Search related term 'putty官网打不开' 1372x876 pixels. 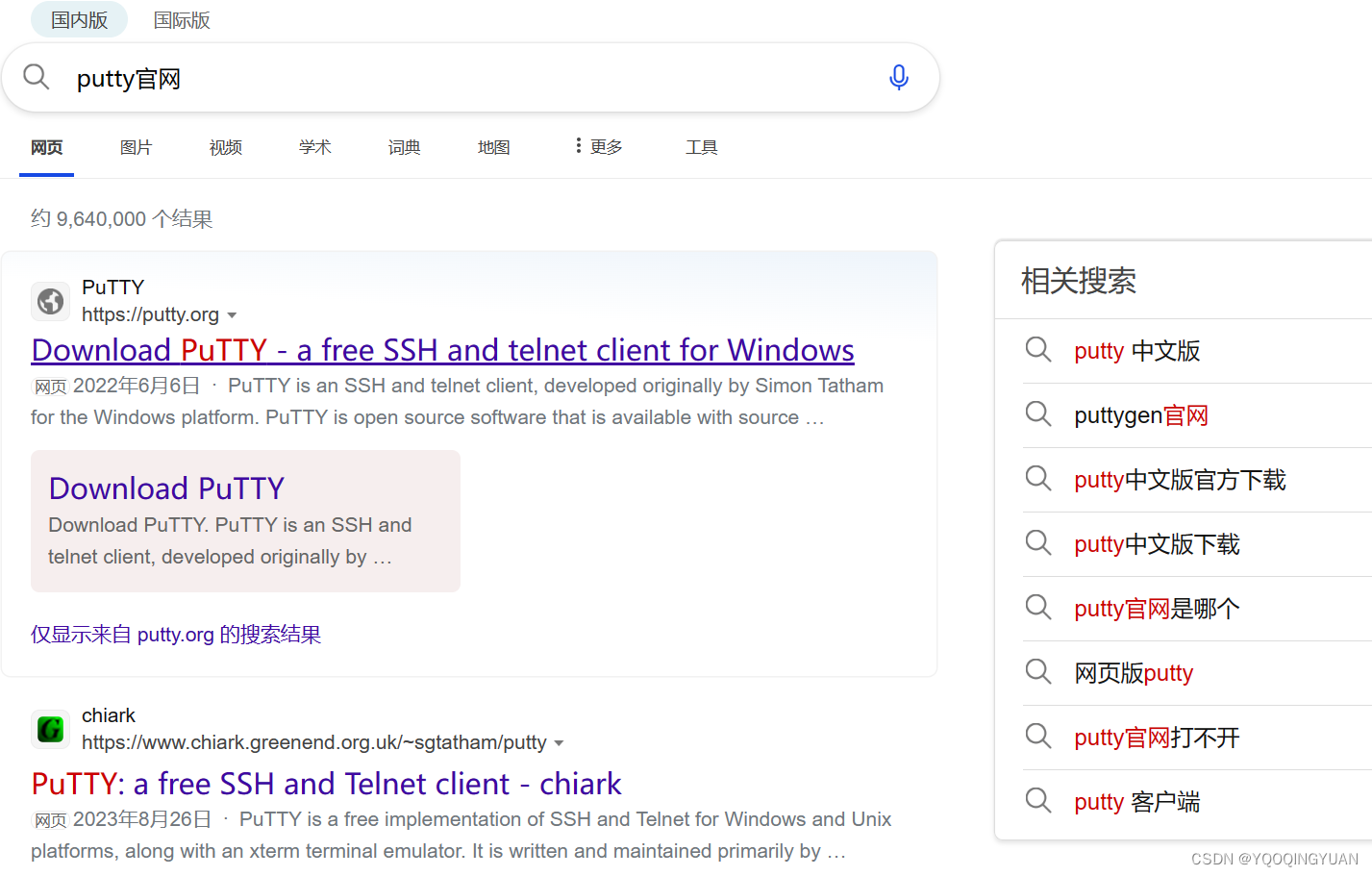coord(1157,738)
